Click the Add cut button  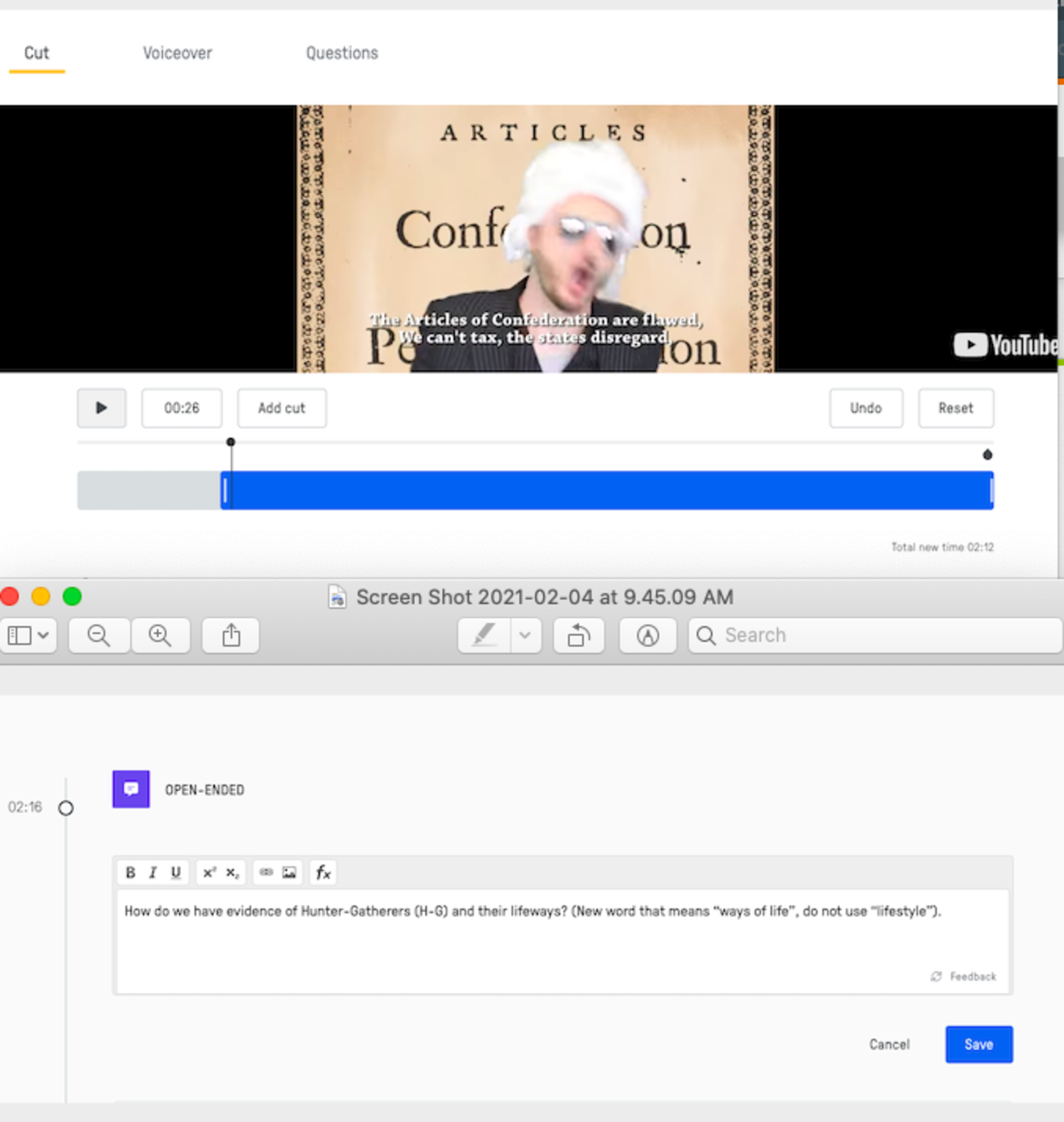[281, 408]
